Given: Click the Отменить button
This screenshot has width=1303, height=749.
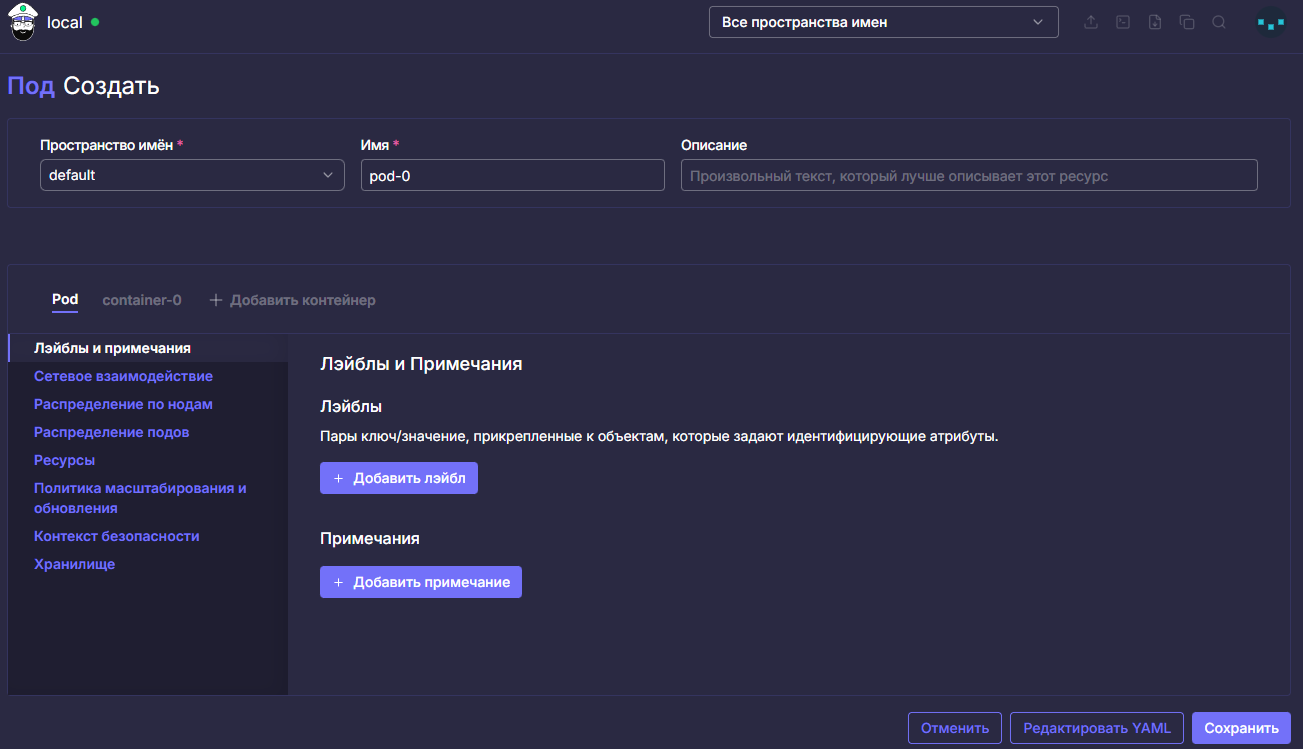Looking at the screenshot, I should (955, 728).
